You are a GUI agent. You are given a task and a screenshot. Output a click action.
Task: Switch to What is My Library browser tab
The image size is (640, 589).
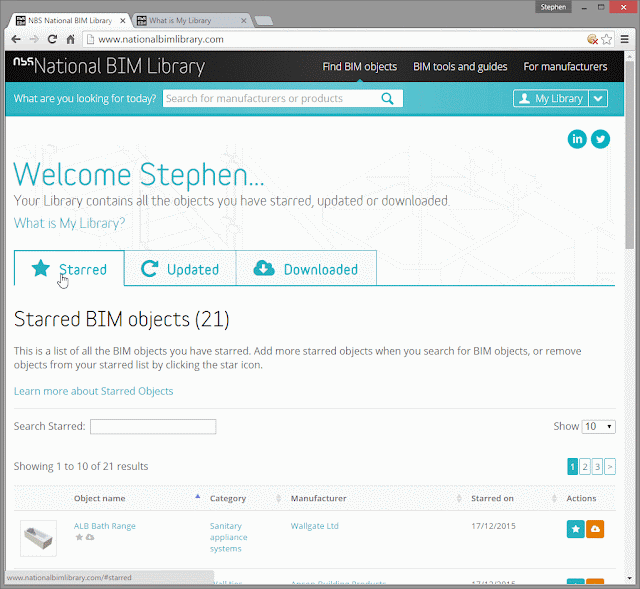click(191, 20)
